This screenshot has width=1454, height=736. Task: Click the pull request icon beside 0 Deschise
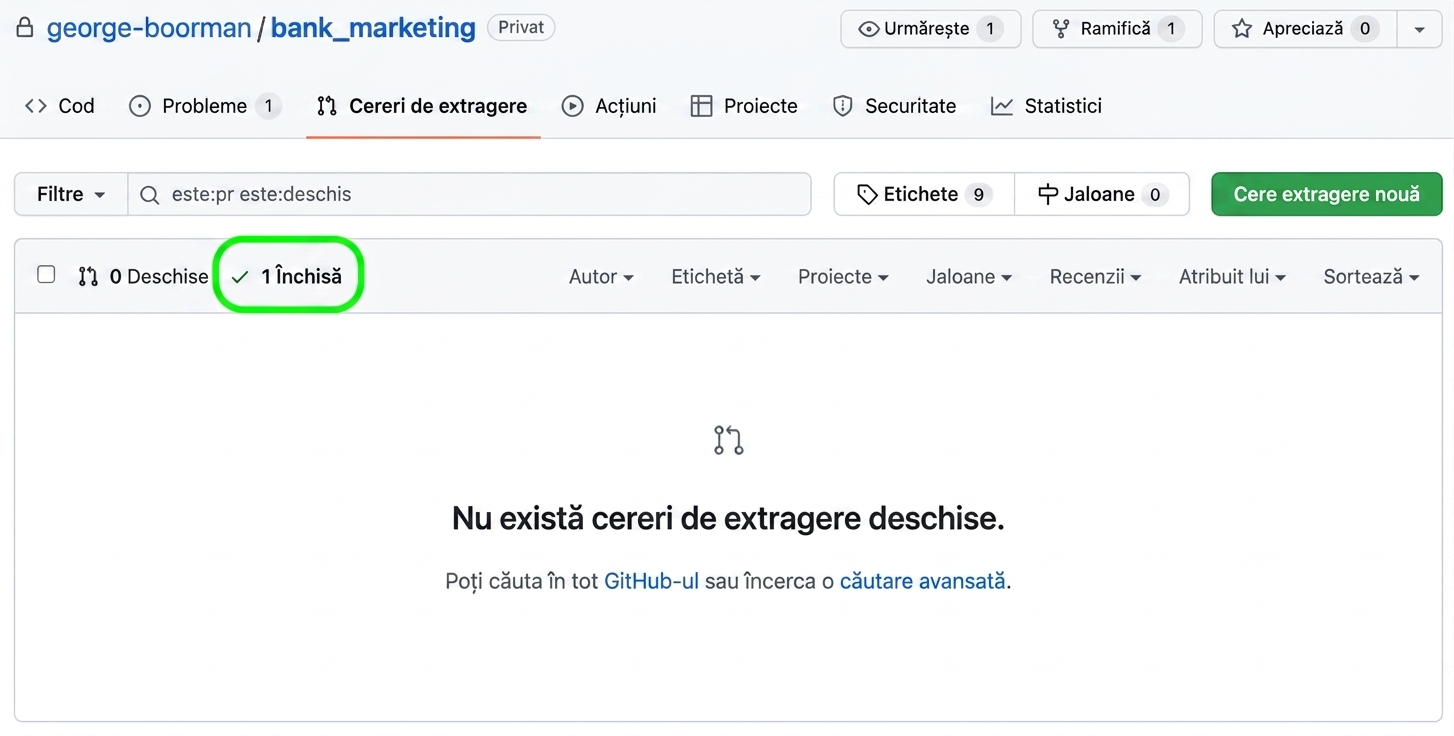click(x=88, y=277)
